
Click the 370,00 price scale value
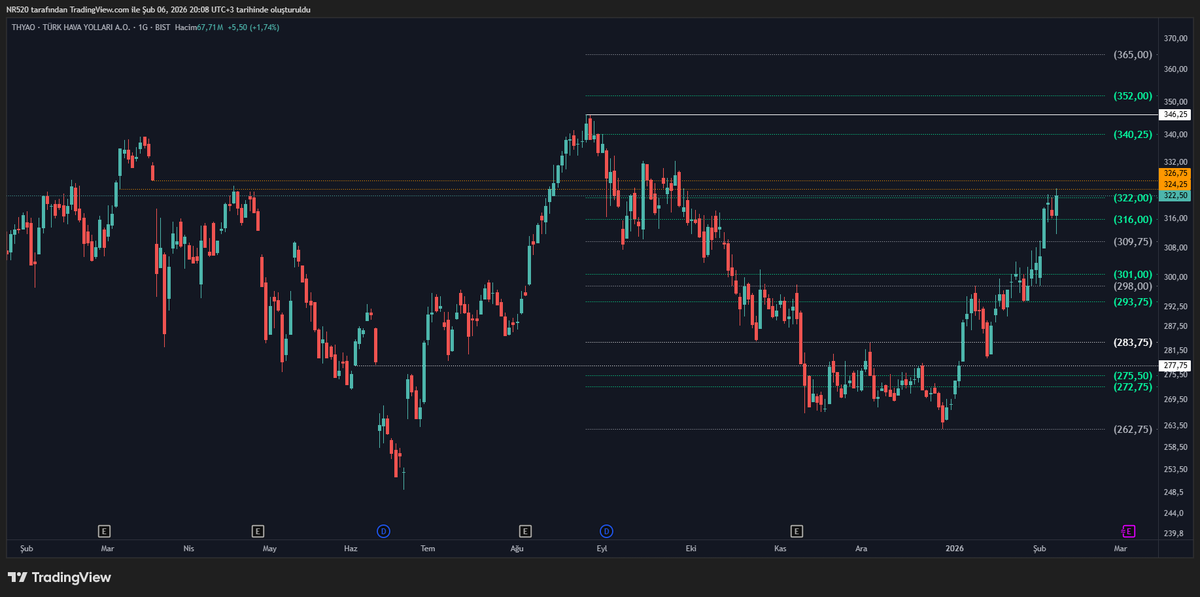pos(1175,39)
